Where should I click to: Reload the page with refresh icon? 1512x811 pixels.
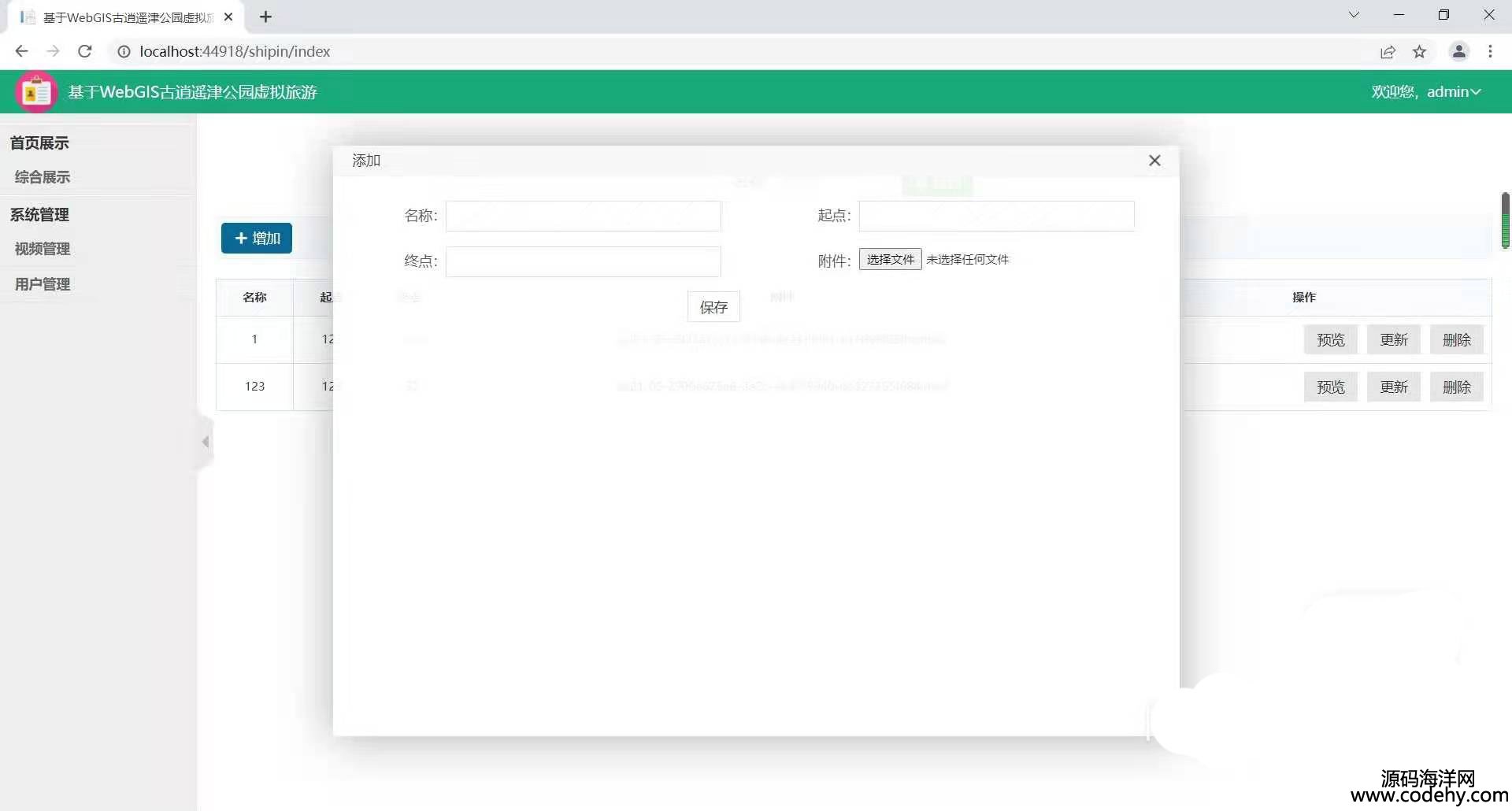click(x=85, y=51)
